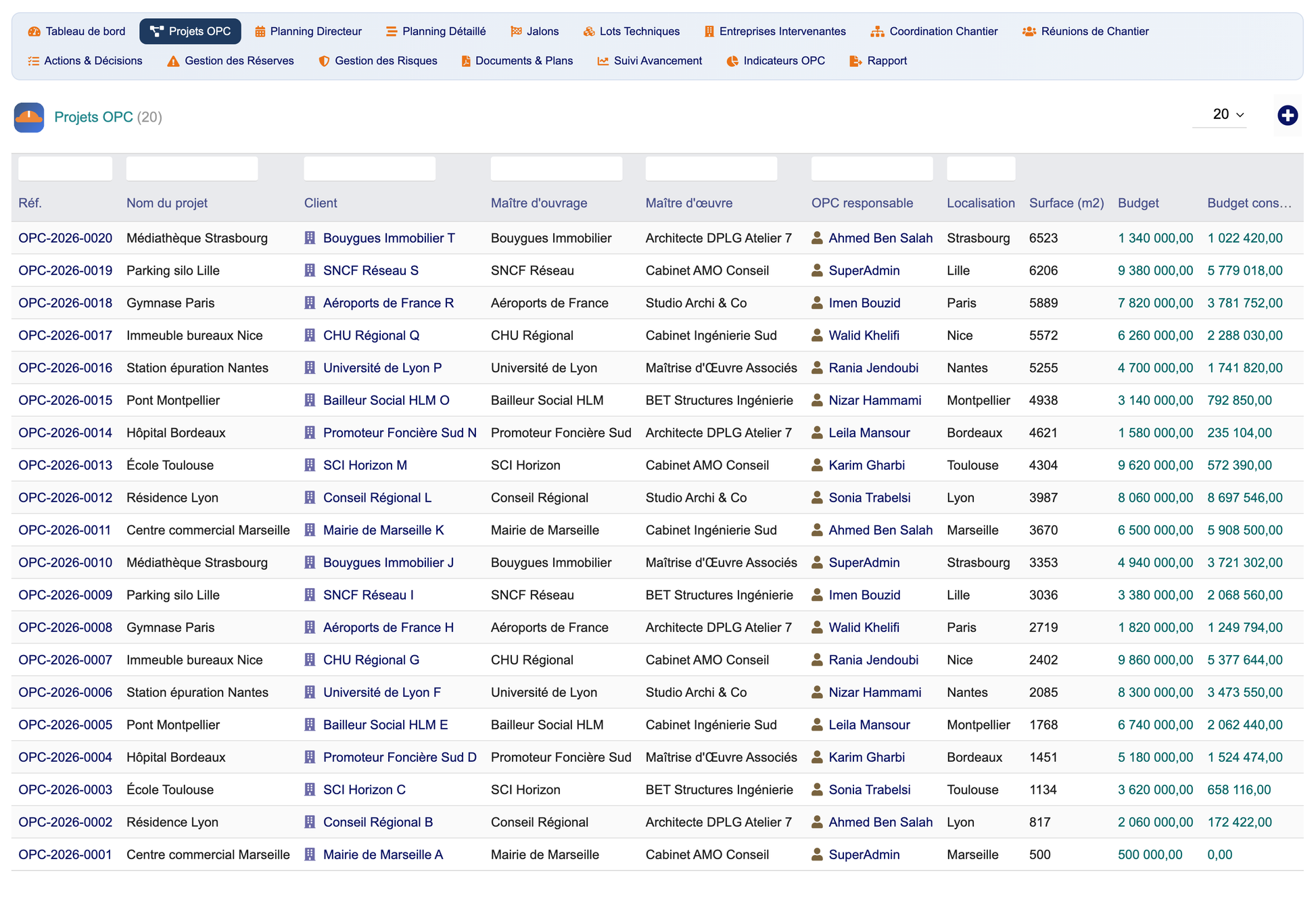Open client Mairie de Marseille A link
1316x920 pixels.
click(383, 854)
